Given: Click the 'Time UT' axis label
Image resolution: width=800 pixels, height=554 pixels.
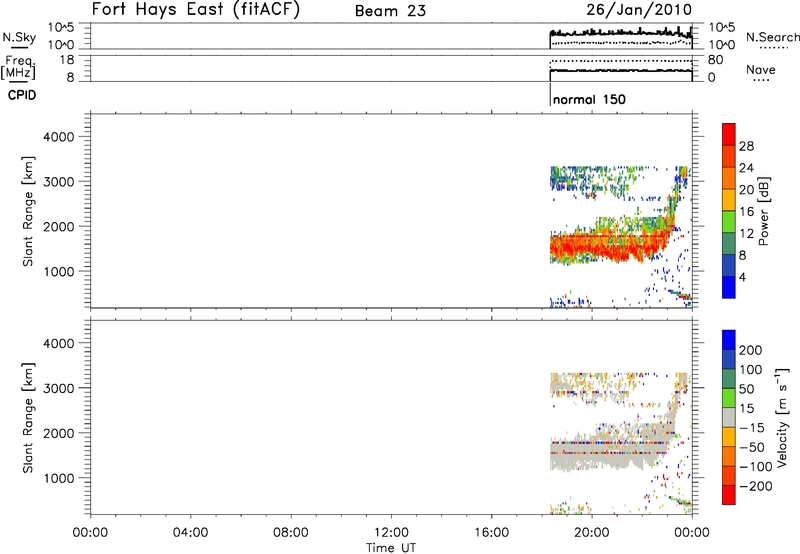Looking at the screenshot, I should coord(391,548).
